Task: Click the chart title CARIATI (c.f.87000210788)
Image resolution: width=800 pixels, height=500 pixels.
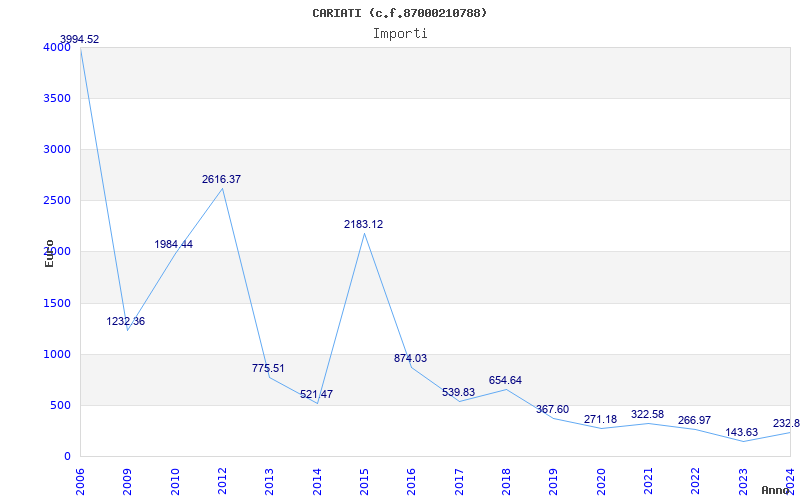Action: click(399, 13)
